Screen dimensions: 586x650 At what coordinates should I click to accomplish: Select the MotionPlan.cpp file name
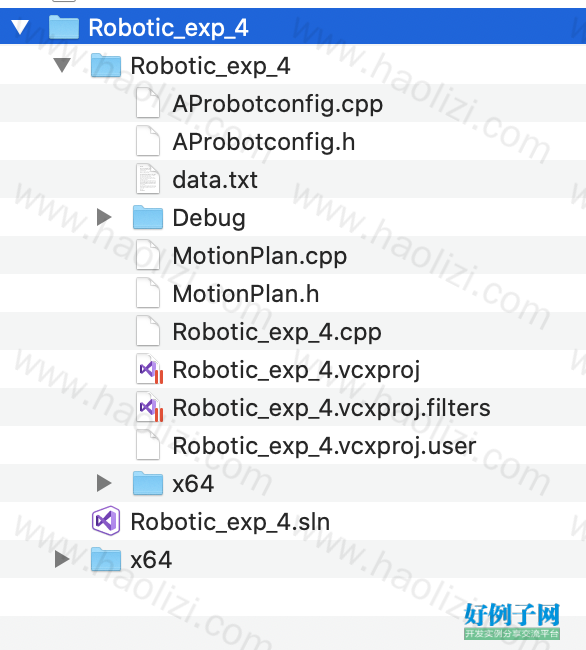coord(260,256)
